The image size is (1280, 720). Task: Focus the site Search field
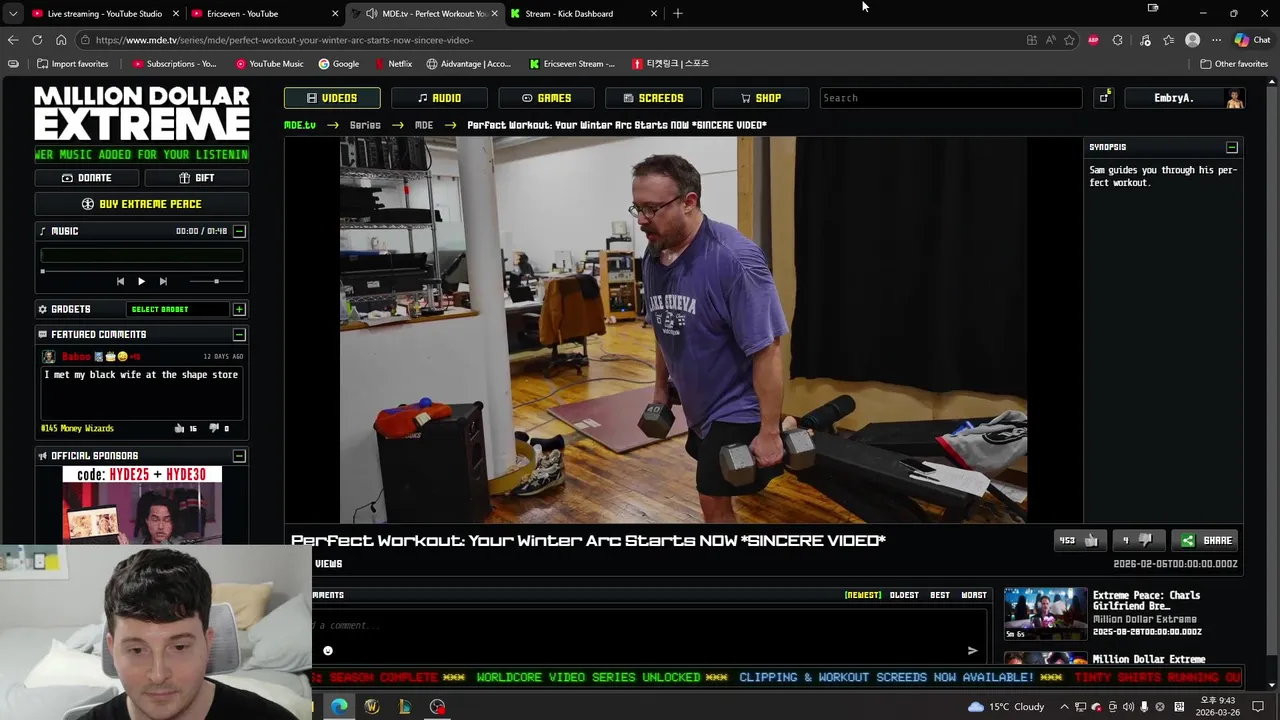tap(950, 98)
